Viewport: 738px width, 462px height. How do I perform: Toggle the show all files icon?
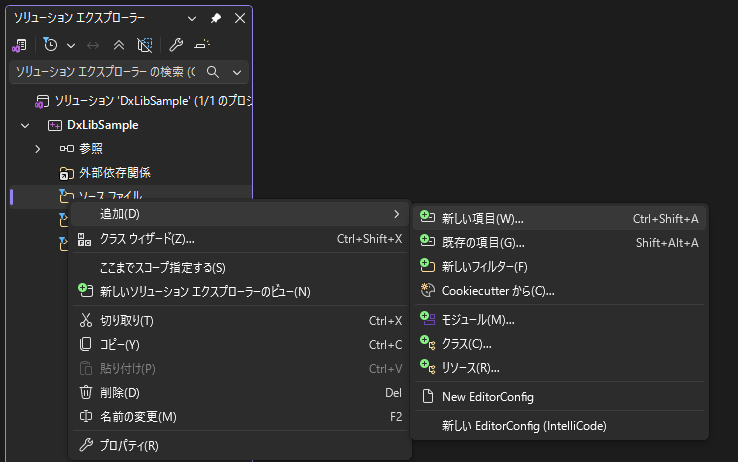pyautogui.click(x=144, y=45)
